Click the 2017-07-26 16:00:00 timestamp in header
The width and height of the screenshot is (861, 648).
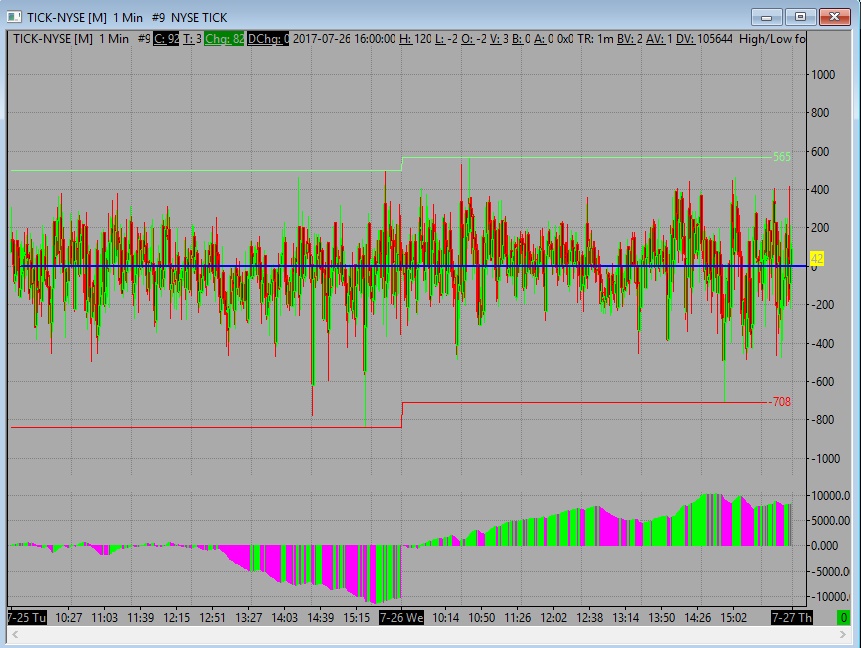tap(344, 38)
